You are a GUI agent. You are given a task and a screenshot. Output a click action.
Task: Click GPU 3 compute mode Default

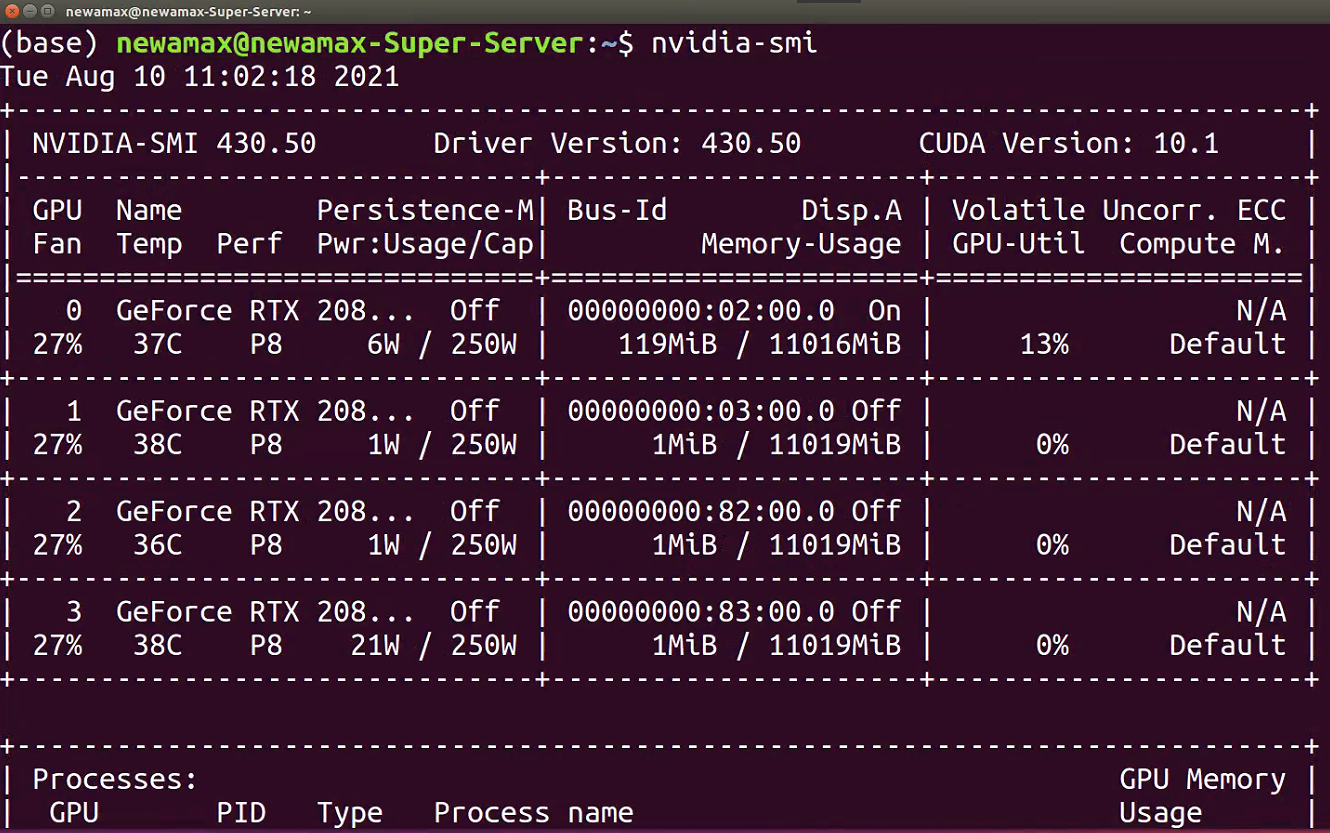[1227, 644]
